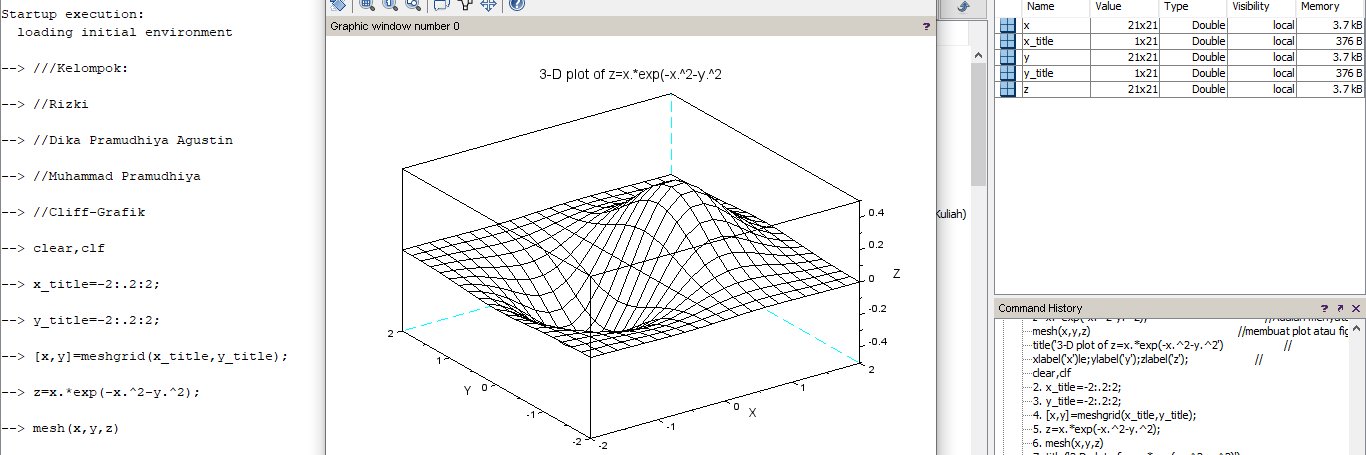Click the zoom out magnifier icon
Image resolution: width=1366 pixels, height=455 pixels.
(x=412, y=4)
